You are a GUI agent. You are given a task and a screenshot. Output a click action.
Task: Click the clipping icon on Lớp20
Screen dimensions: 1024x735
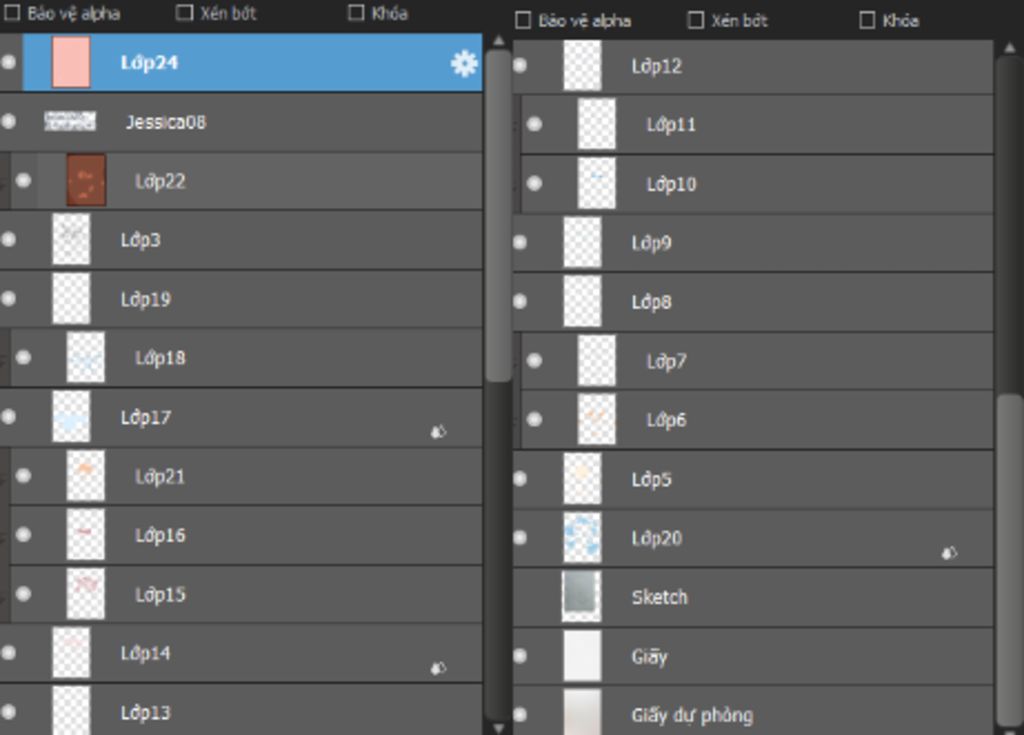coord(949,553)
